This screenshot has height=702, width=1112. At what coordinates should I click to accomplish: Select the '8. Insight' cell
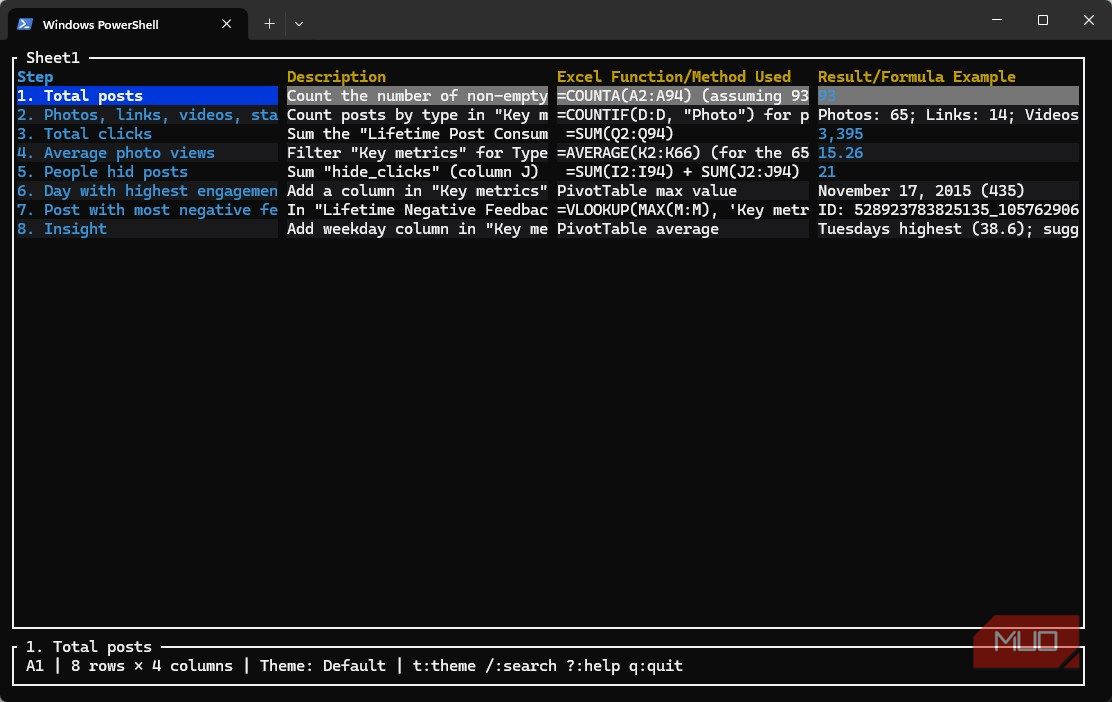coord(147,229)
